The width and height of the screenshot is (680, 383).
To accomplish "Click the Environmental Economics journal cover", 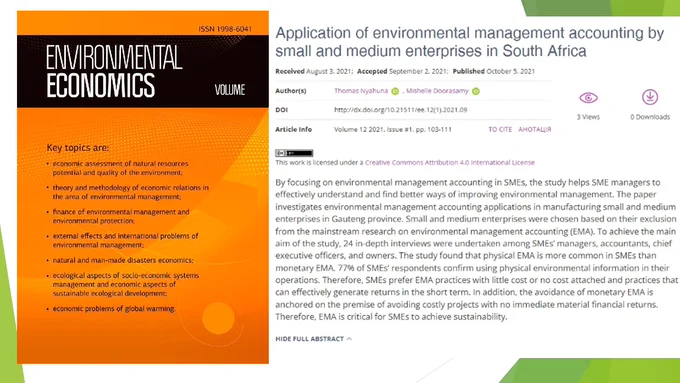I will (x=143, y=187).
